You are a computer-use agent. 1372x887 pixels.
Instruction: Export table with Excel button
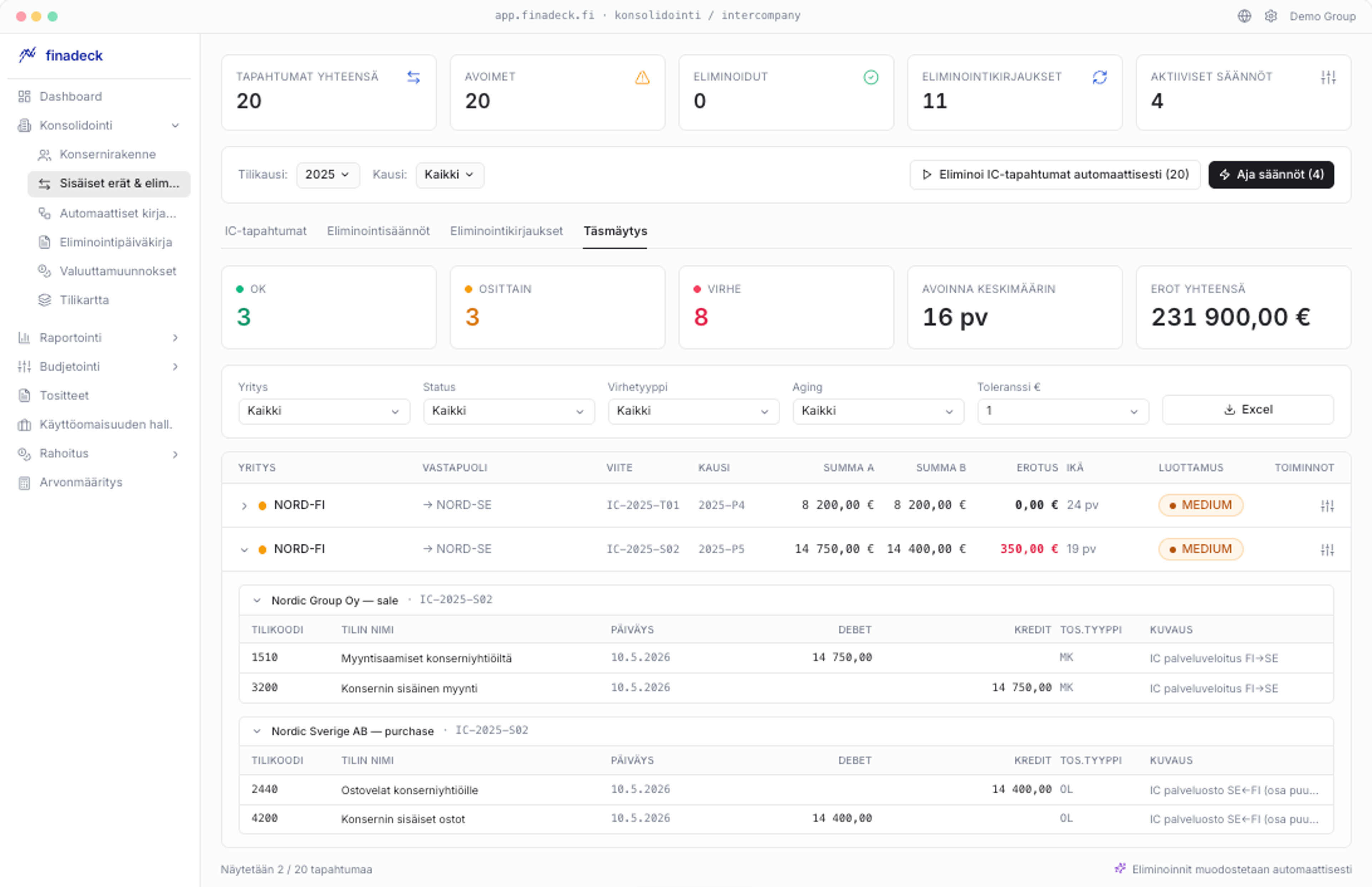click(1248, 409)
